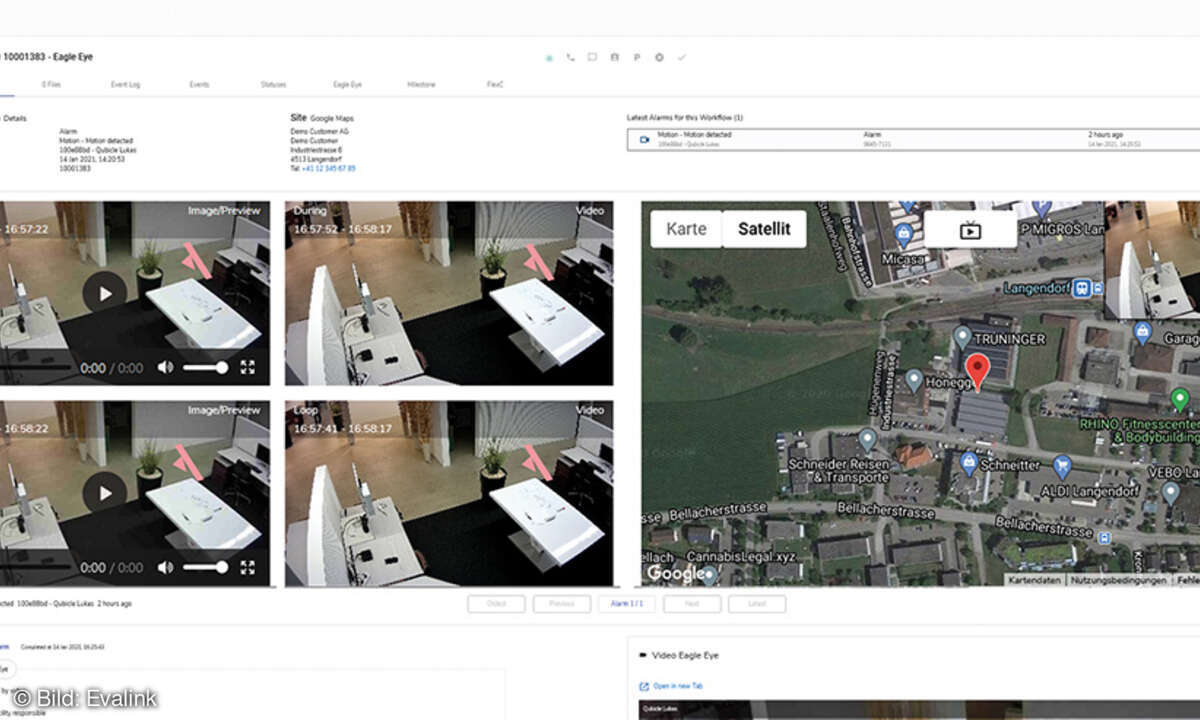The height and width of the screenshot is (720, 1200).
Task: Click the TRUNINGER map marker
Action: click(x=962, y=336)
